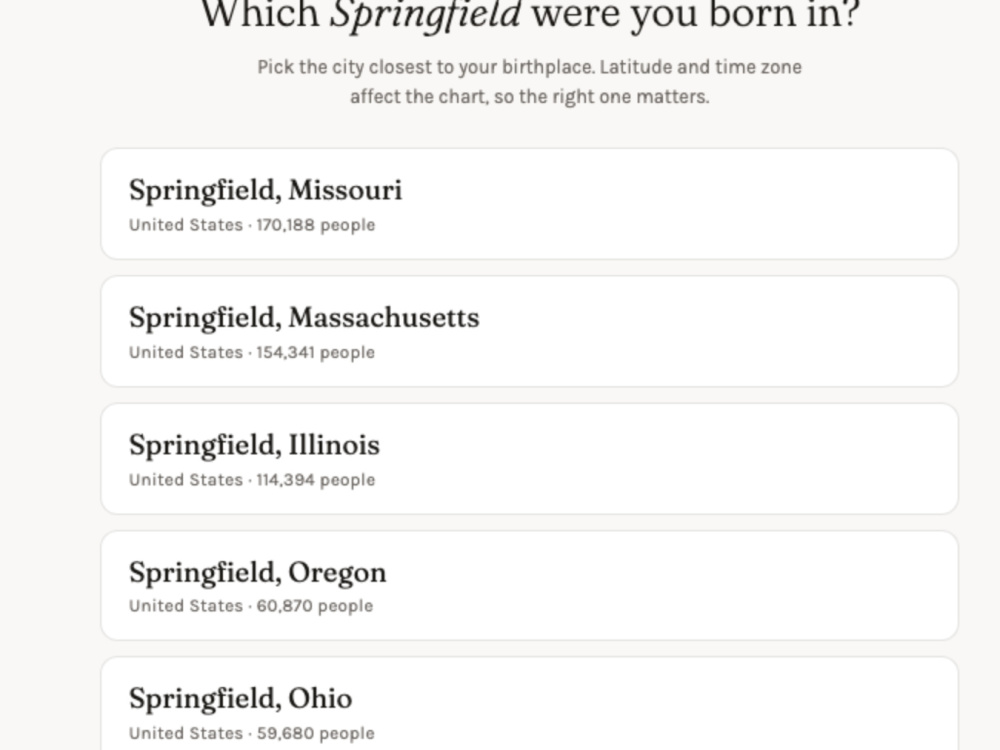Select the Springfield, Missouri card
Viewport: 1000px width, 750px height.
529,204
